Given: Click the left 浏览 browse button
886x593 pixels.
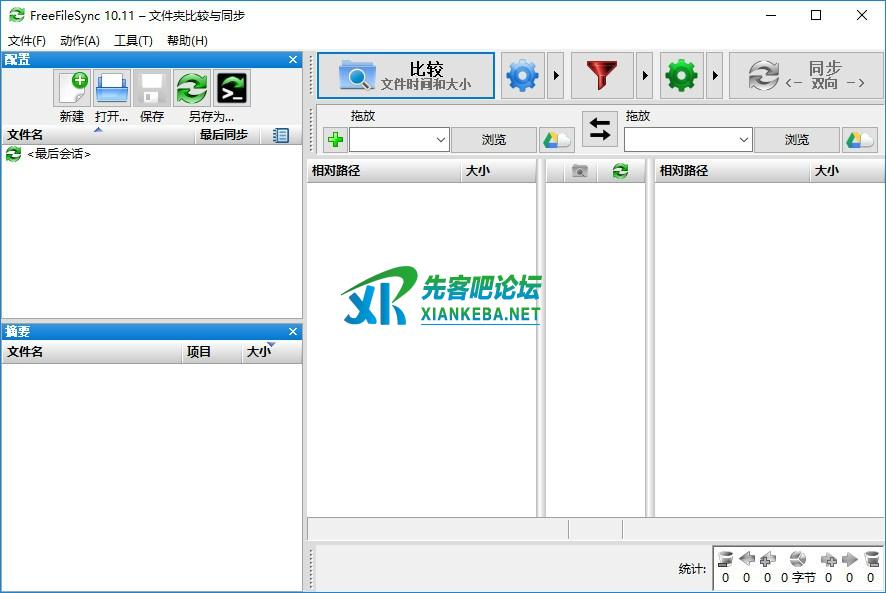Looking at the screenshot, I should [494, 140].
